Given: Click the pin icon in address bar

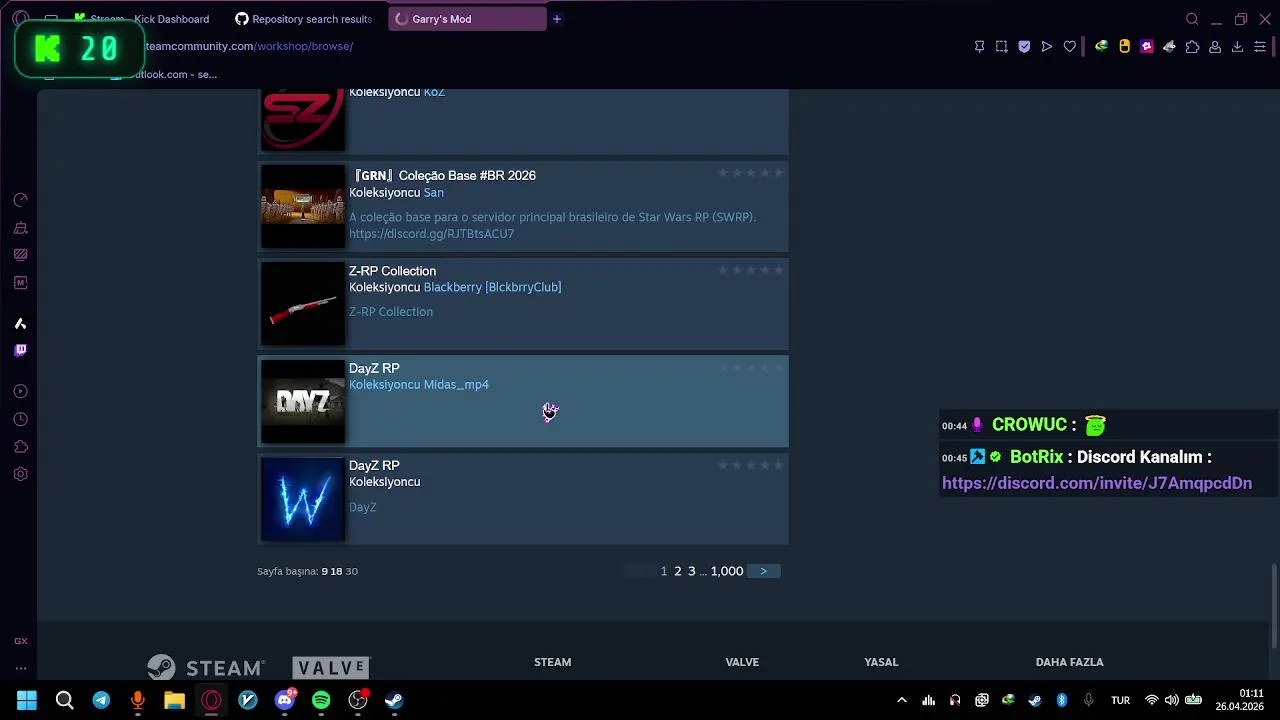Looking at the screenshot, I should (979, 46).
